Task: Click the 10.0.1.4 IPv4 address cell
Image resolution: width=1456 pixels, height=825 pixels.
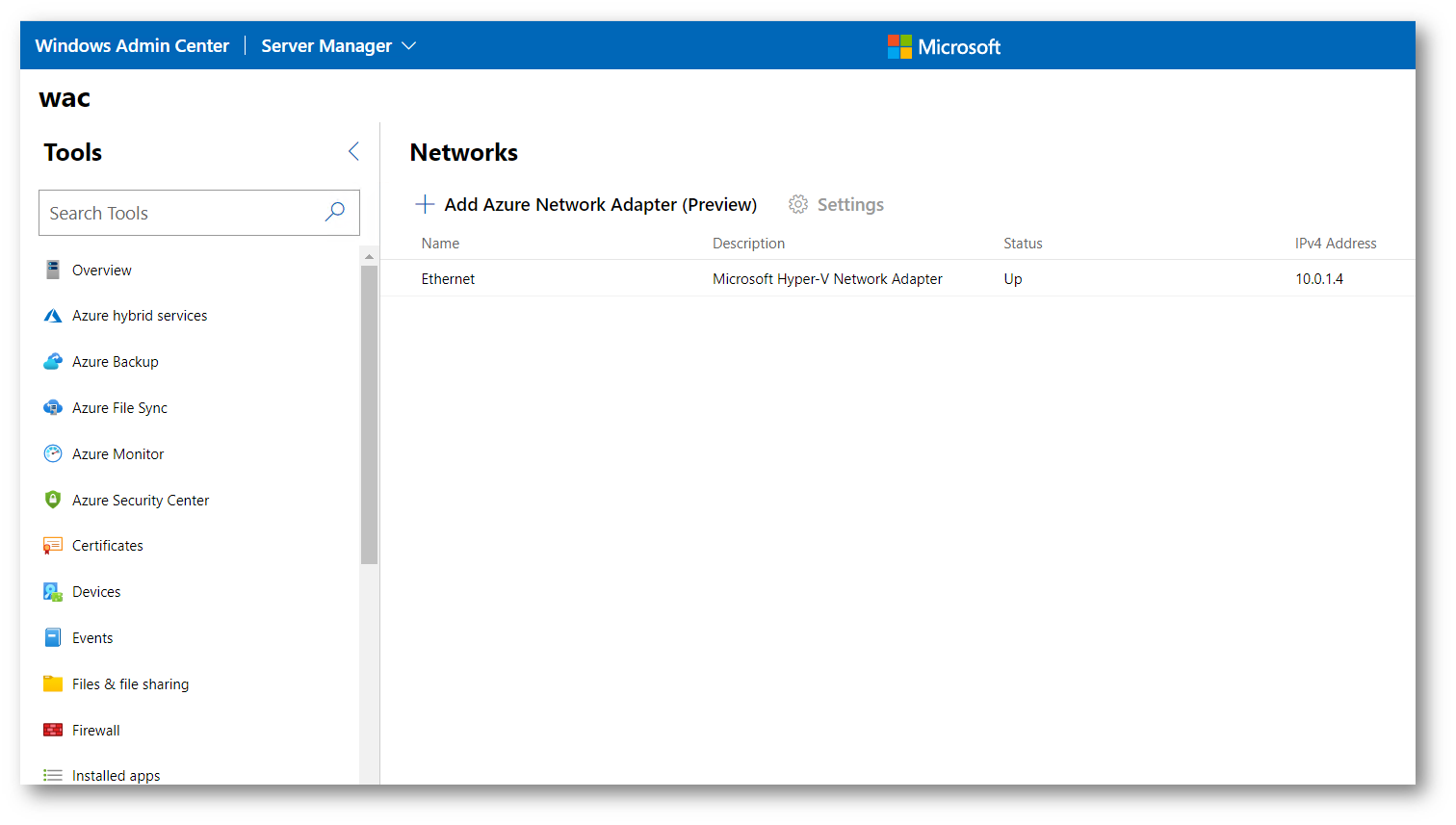Action: (1319, 279)
